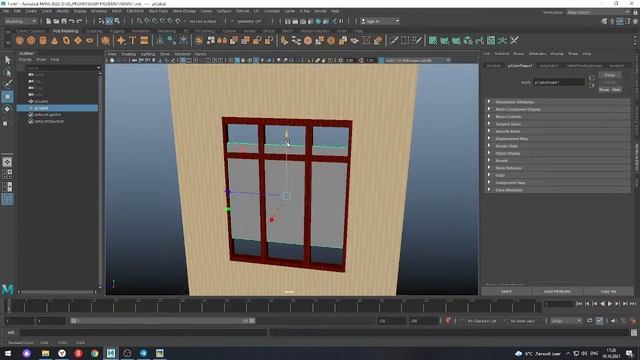The height and width of the screenshot is (360, 640).
Task: Open Telegram from the taskbar
Action: [x=144, y=353]
